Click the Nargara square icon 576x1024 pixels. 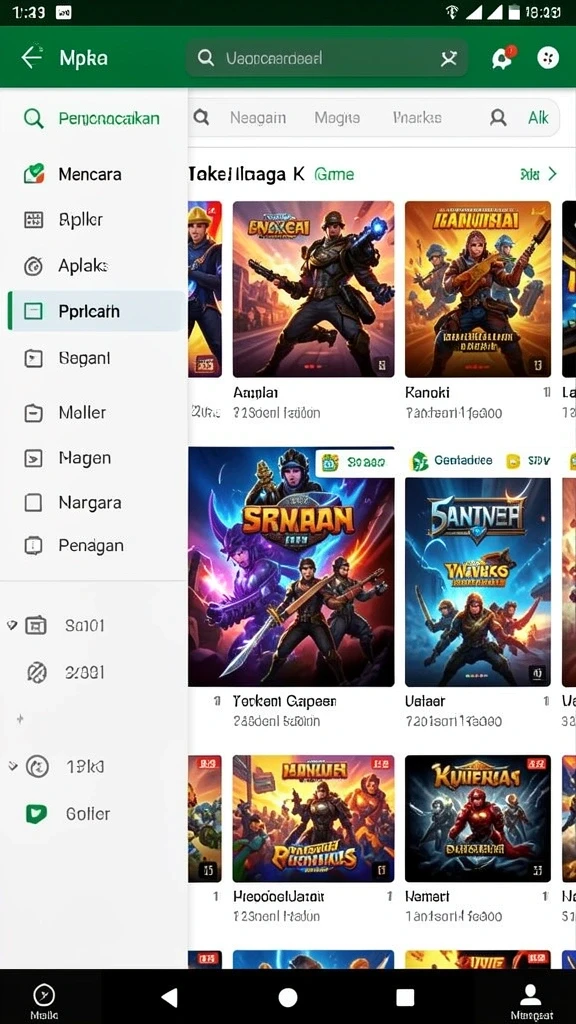tap(33, 503)
